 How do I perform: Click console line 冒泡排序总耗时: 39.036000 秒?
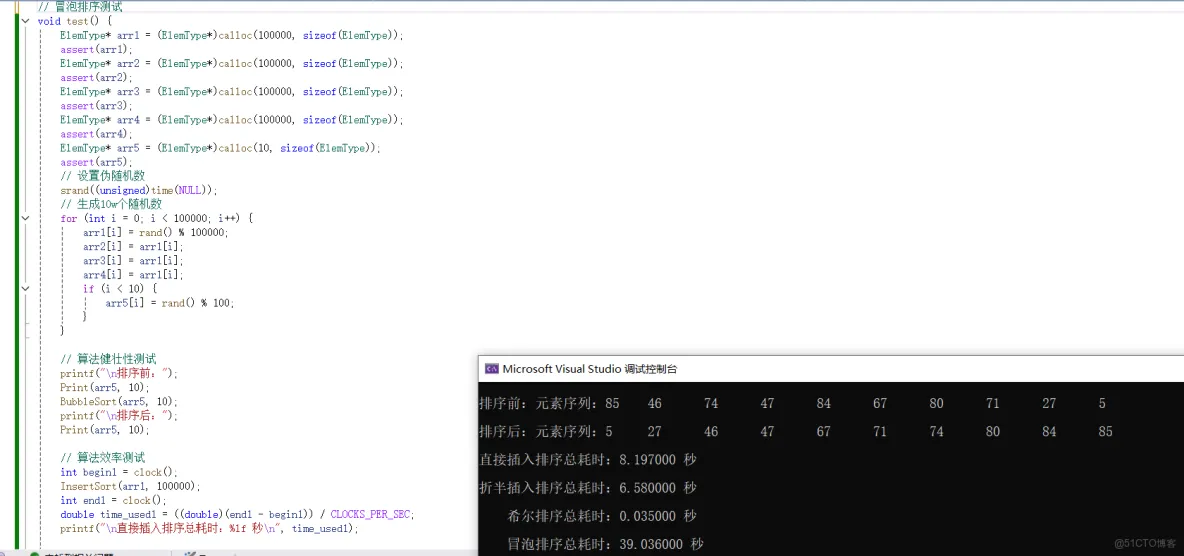pyautogui.click(x=606, y=544)
